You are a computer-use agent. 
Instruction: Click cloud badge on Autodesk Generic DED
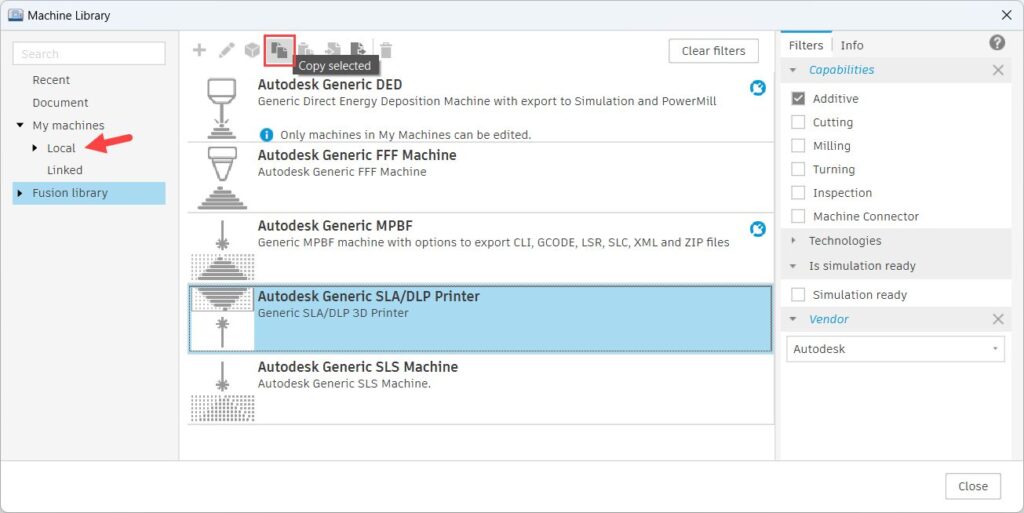[758, 88]
